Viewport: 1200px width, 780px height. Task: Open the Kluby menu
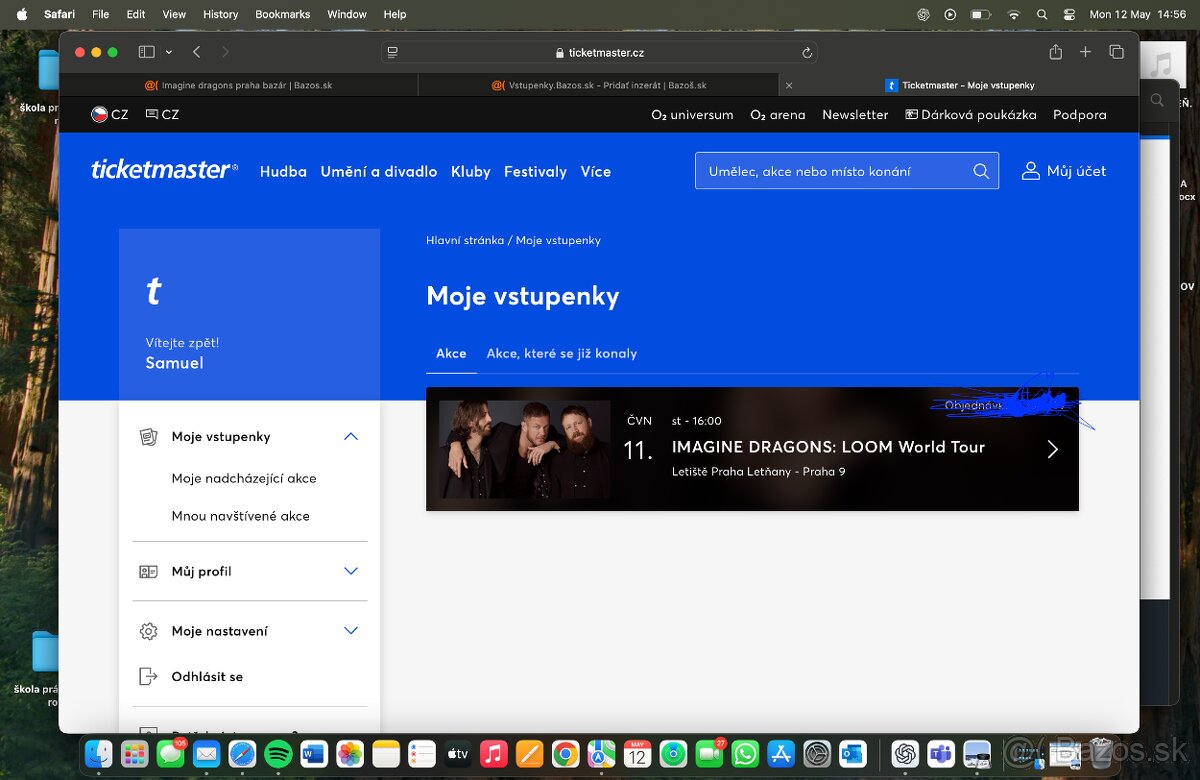(x=471, y=171)
